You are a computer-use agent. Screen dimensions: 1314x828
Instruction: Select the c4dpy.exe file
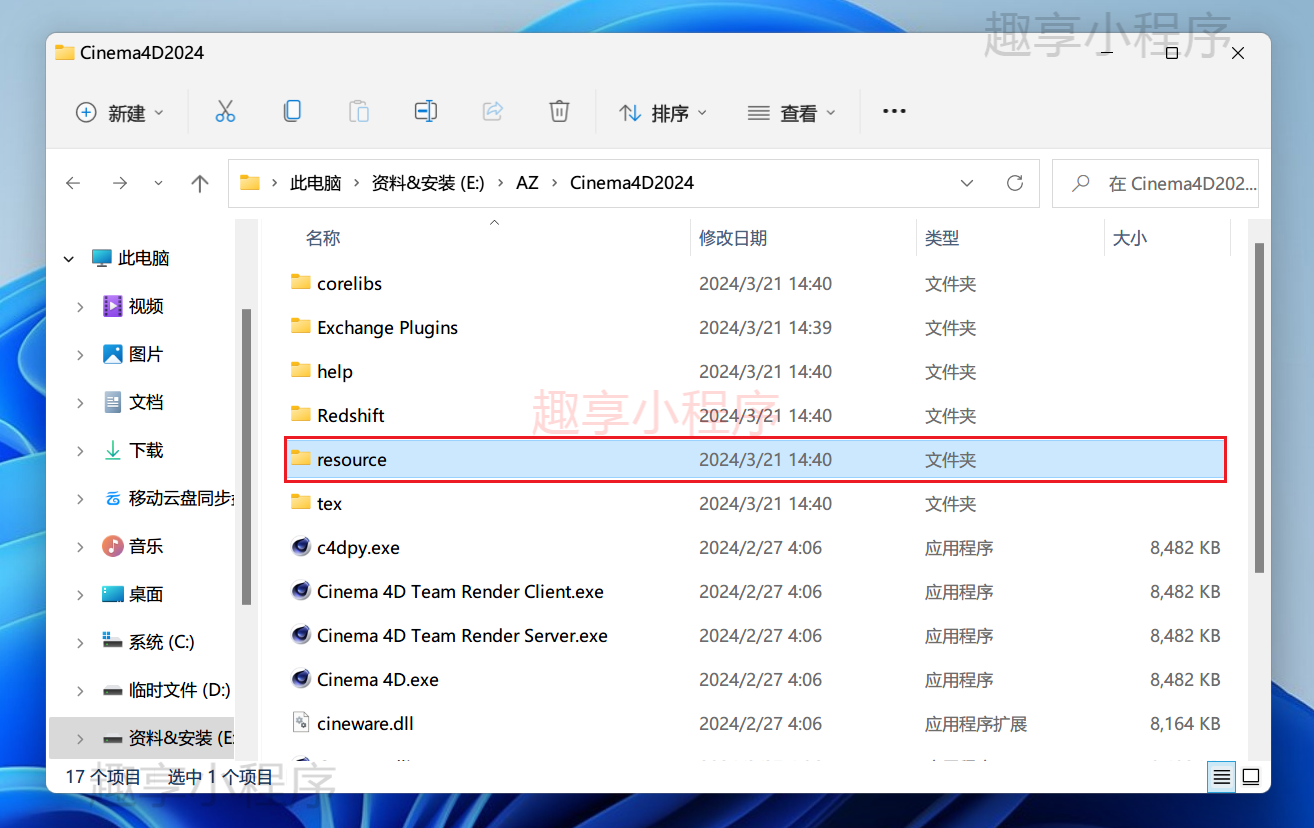(755, 547)
